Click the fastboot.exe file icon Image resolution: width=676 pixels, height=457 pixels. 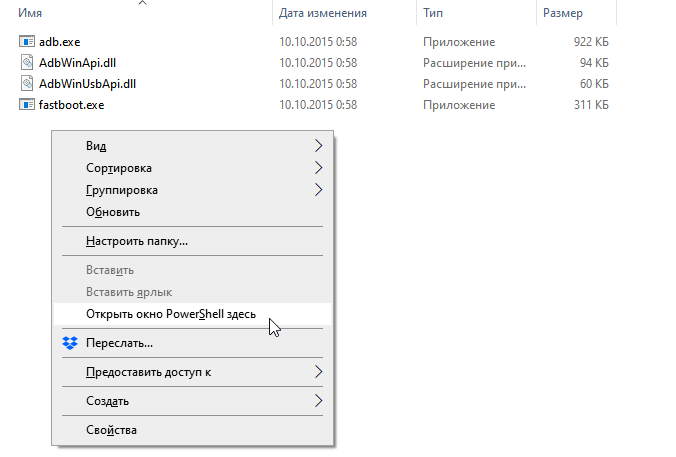27,104
